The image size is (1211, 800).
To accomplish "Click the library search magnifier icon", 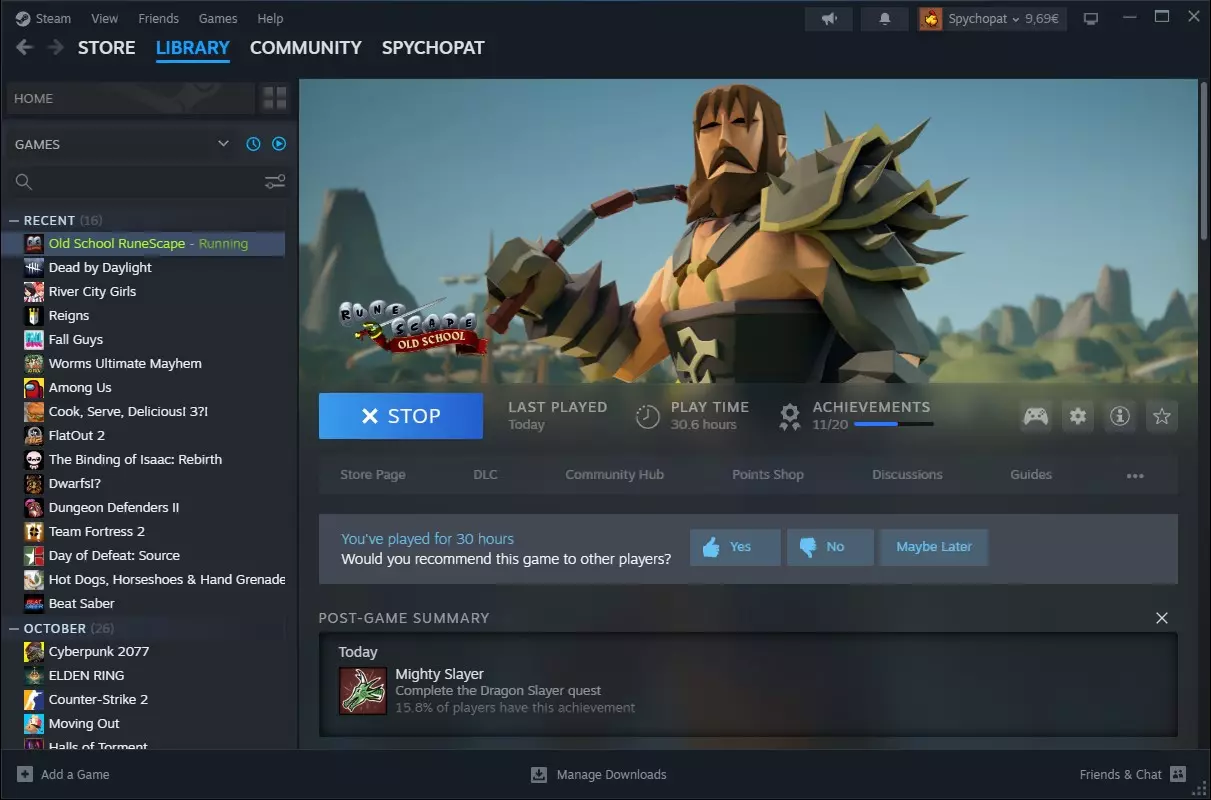I will pos(24,182).
